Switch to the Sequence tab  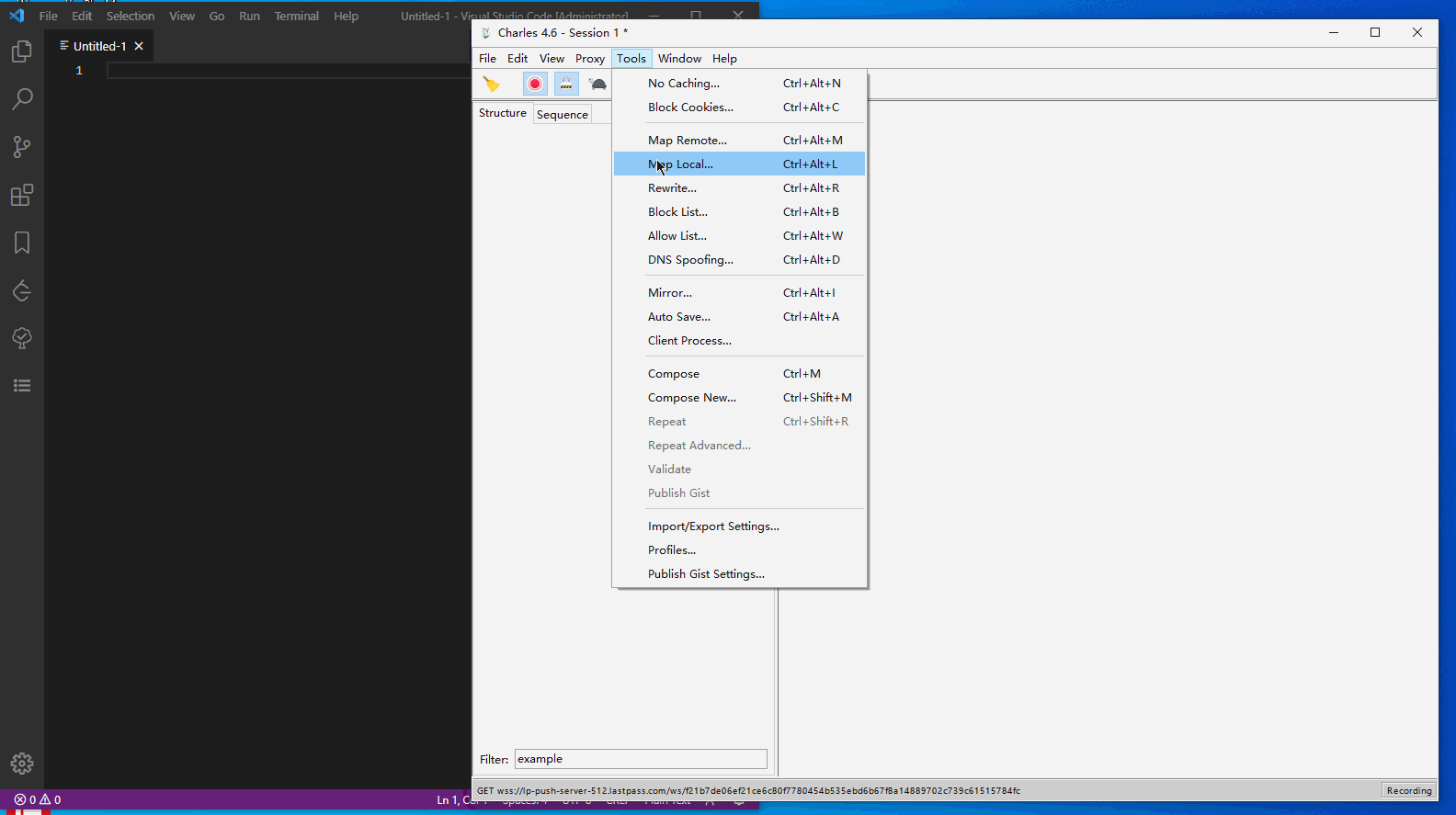pyautogui.click(x=563, y=114)
